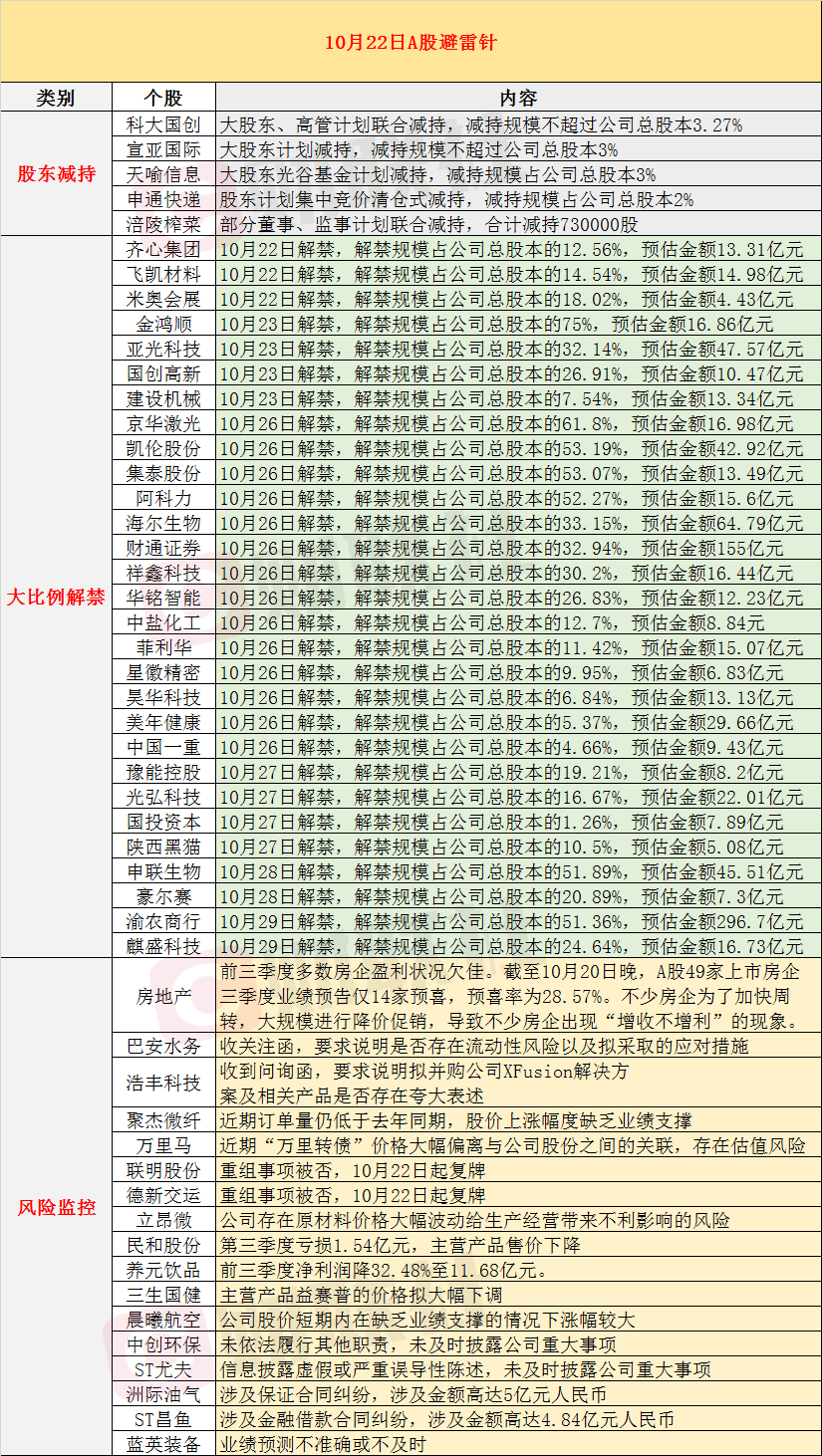Pick the '财通证券' cell
This screenshot has height=1456, width=822.
pos(163,548)
